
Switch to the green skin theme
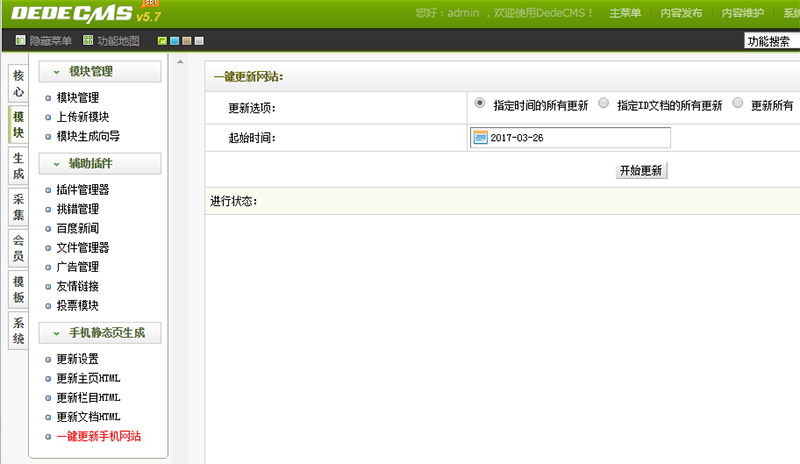click(x=163, y=41)
